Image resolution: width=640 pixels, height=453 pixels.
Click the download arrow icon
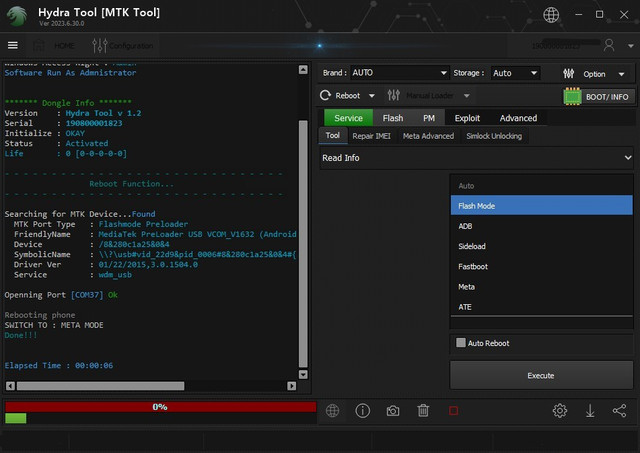(590, 411)
